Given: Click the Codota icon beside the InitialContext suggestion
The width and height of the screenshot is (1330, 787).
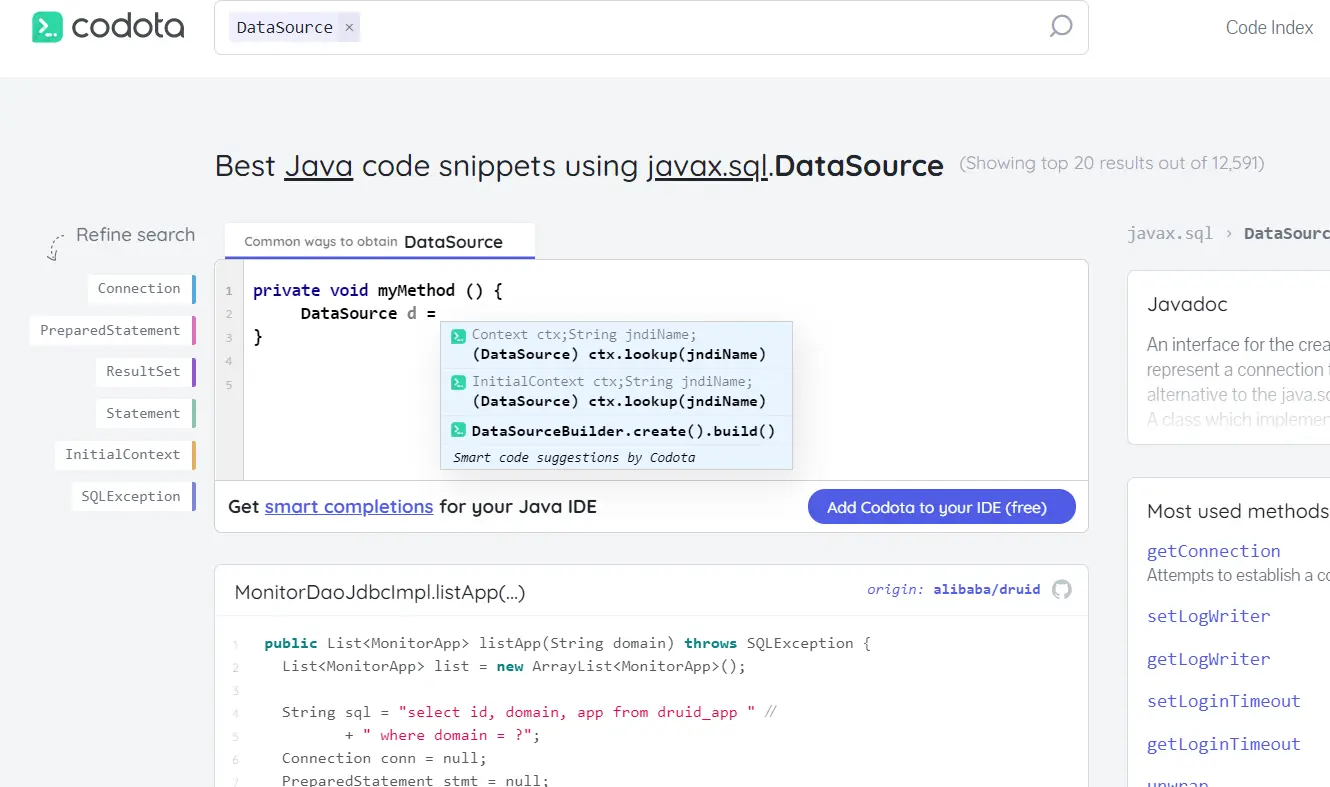Looking at the screenshot, I should [459, 381].
